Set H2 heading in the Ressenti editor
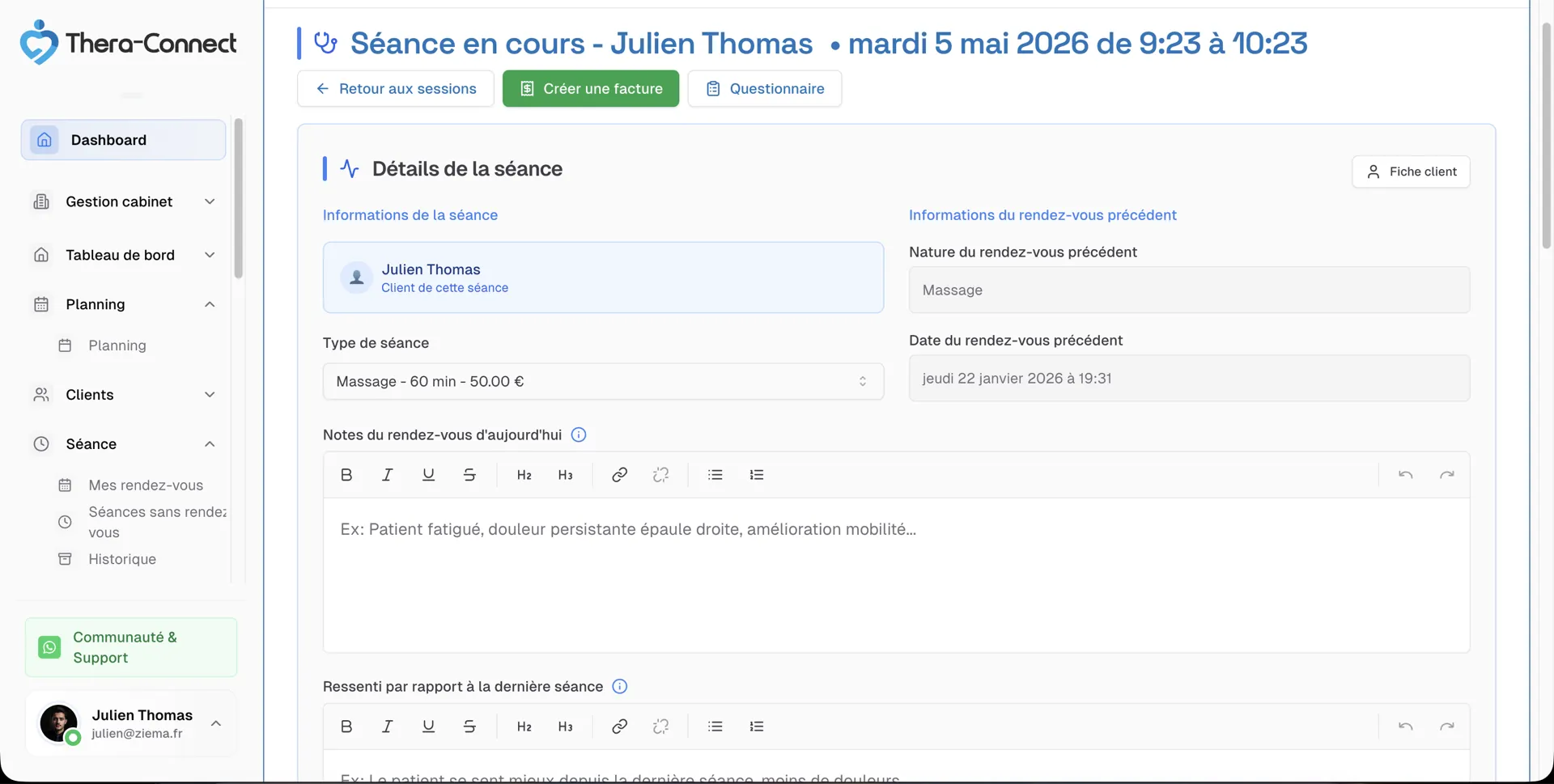This screenshot has height=784, width=1554. click(x=524, y=727)
